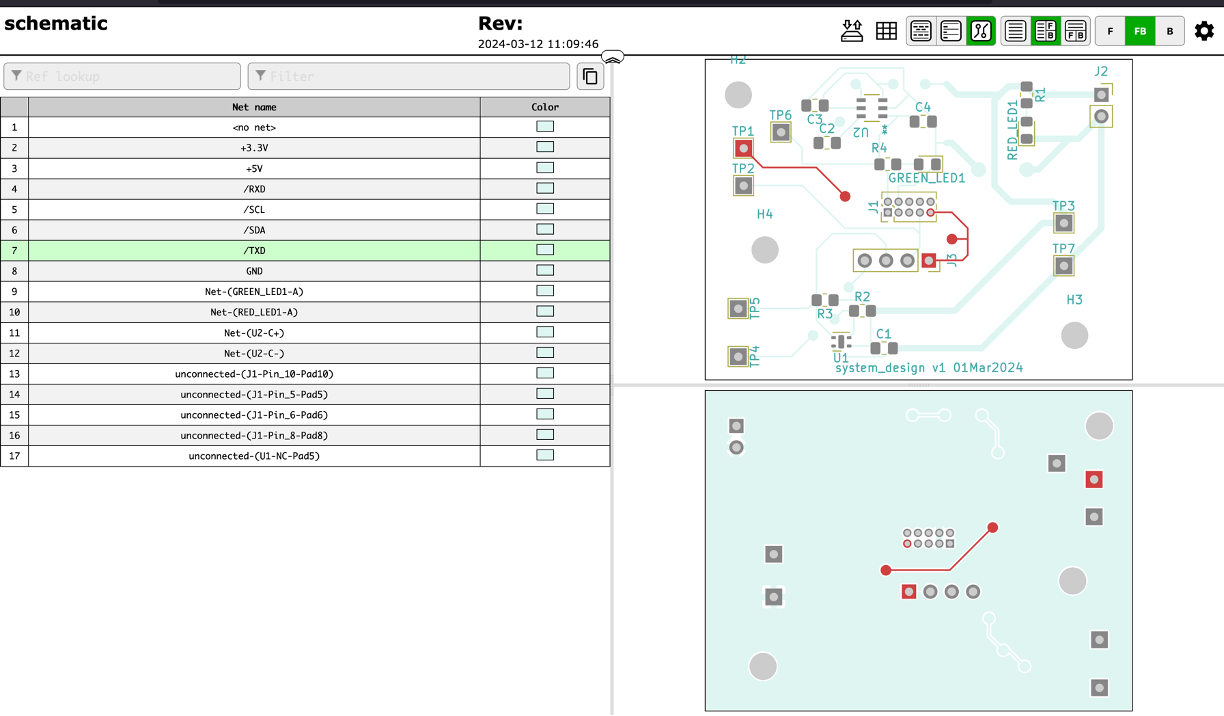1224x716 pixels.
Task: Copy BOM to clipboard icon
Action: click(590, 77)
